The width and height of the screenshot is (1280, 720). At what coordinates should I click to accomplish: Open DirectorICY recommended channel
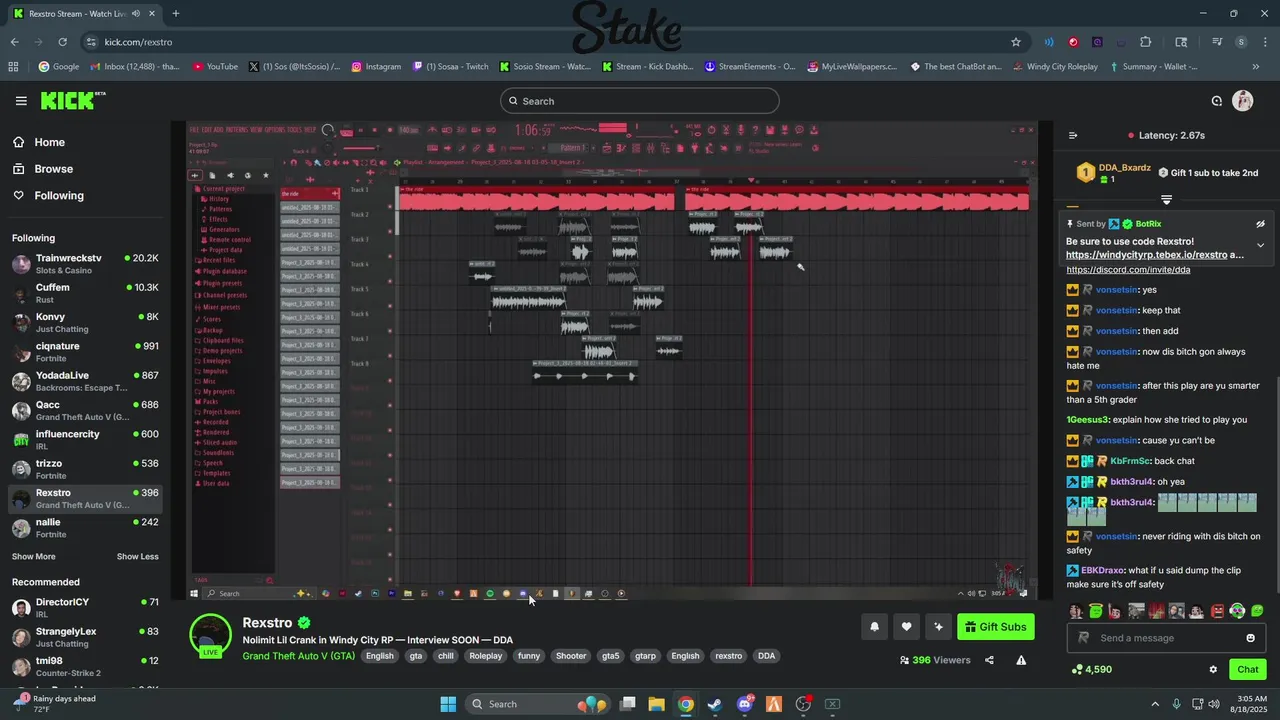85,608
